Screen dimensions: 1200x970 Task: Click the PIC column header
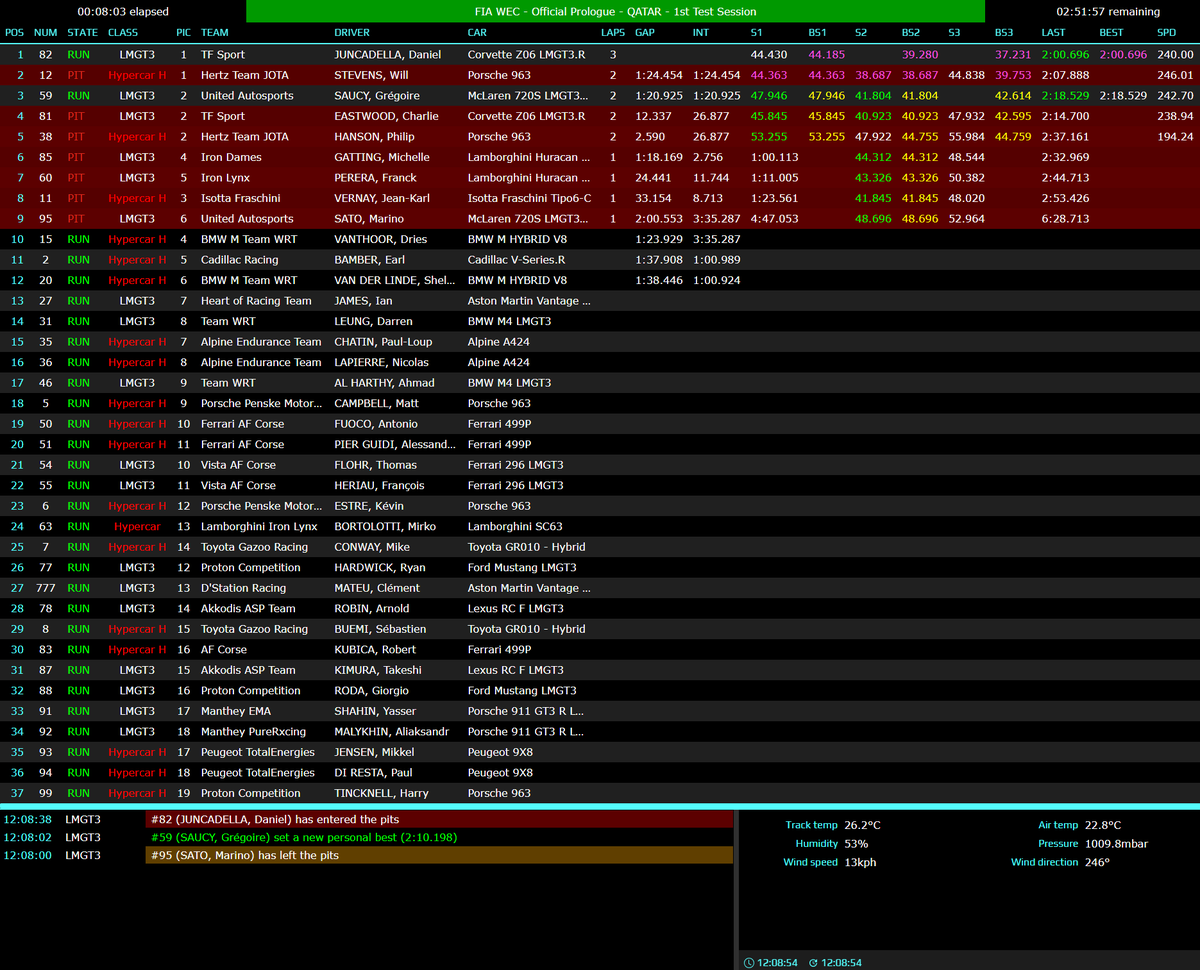[183, 32]
